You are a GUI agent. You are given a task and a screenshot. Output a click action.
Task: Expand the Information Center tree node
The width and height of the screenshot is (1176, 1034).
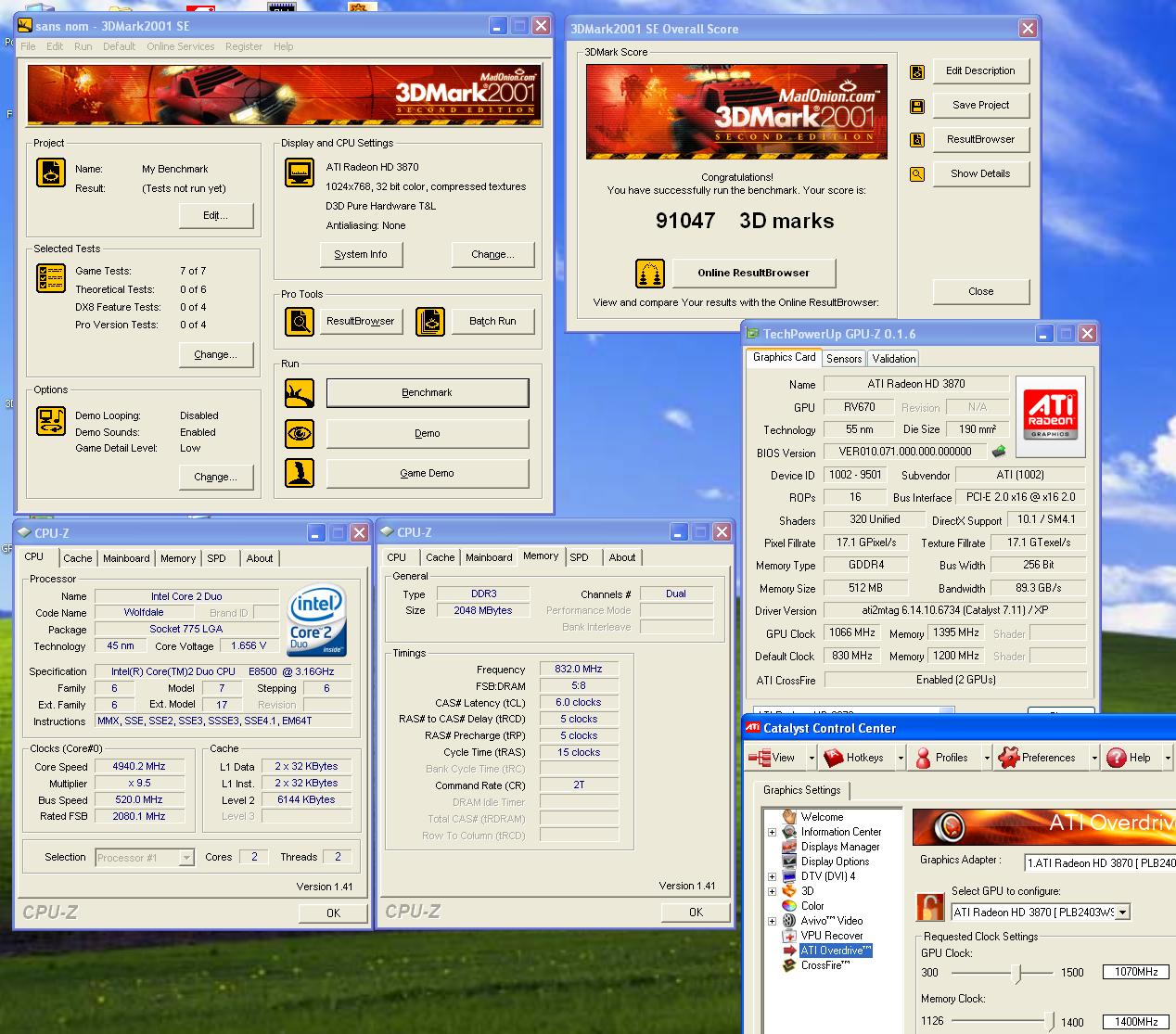(x=772, y=832)
